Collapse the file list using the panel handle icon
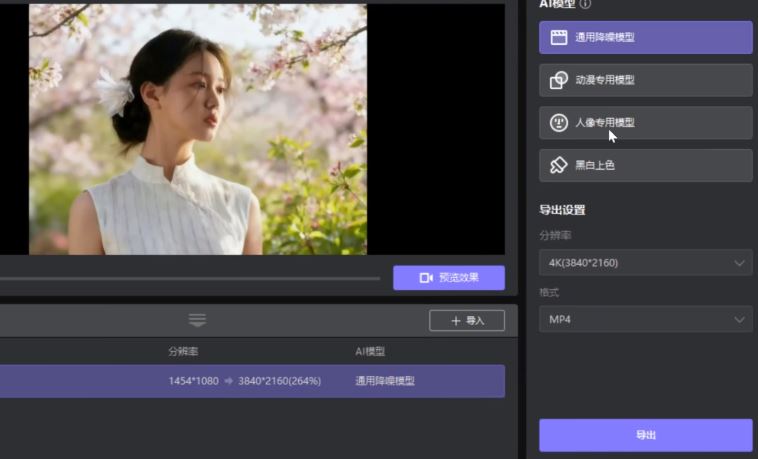 197,320
